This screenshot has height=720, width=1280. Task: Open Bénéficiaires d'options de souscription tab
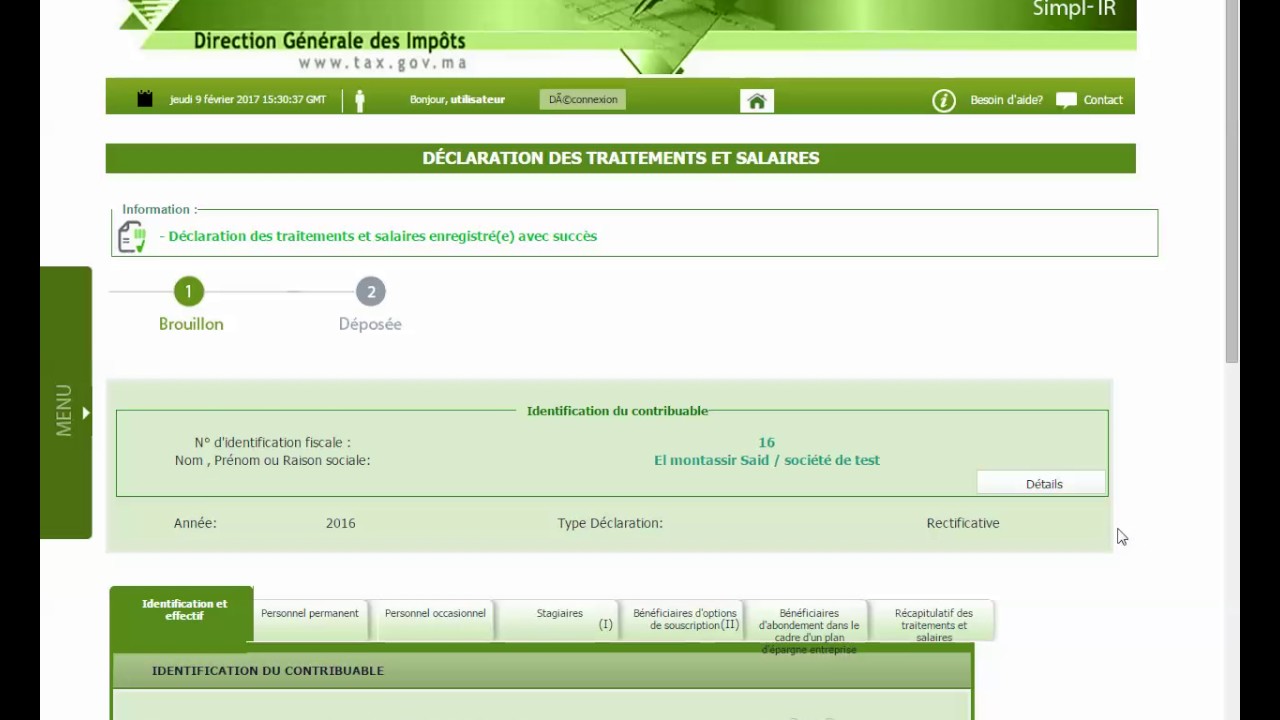685,620
